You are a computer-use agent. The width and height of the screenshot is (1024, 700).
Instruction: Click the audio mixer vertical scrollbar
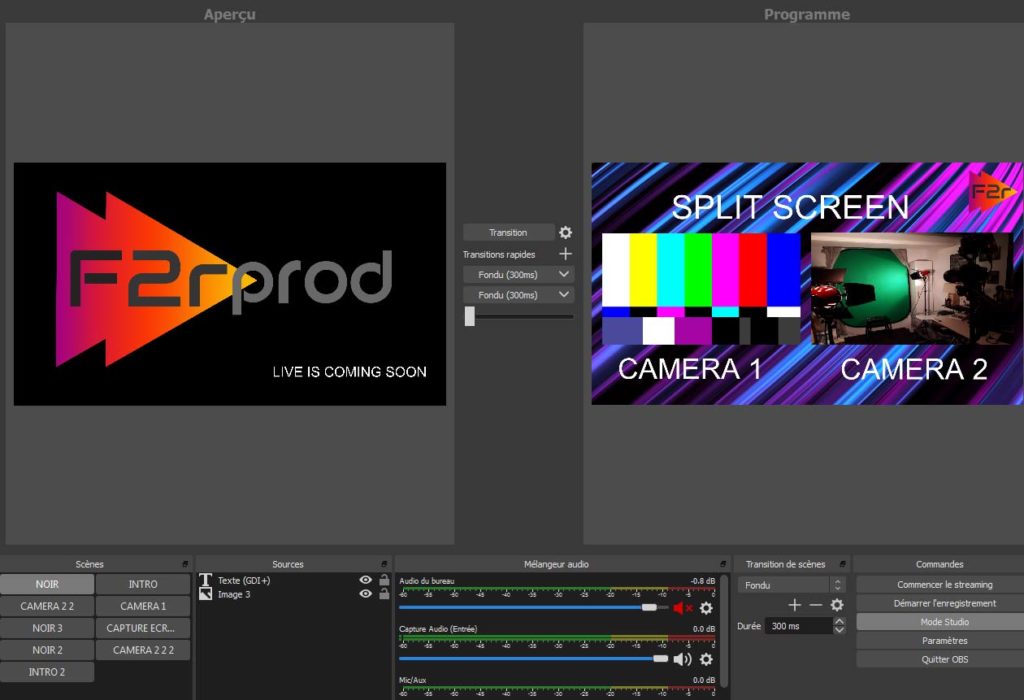724,630
